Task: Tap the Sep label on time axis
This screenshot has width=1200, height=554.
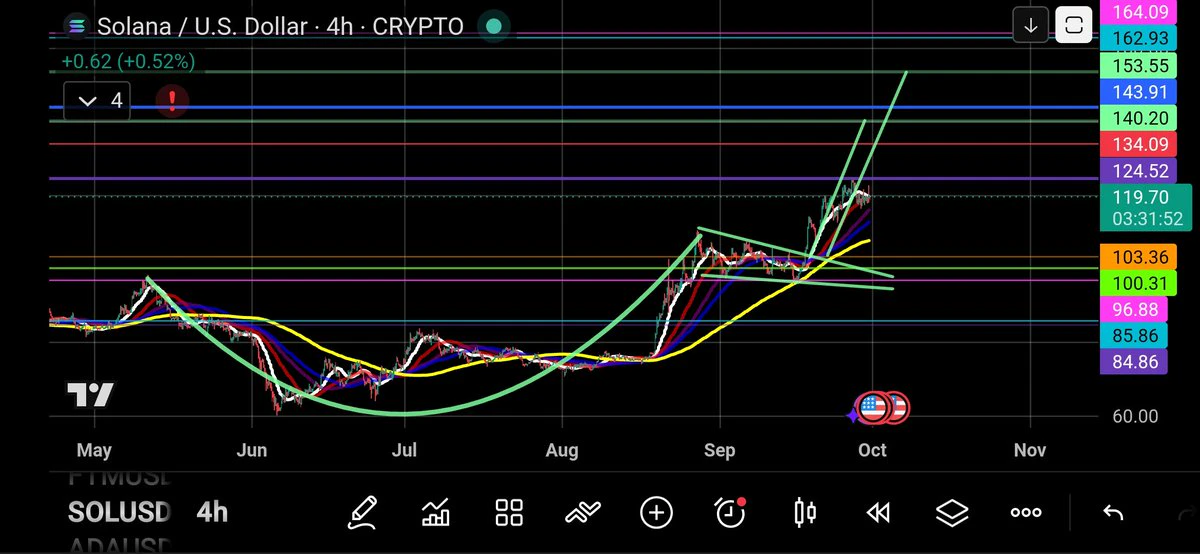Action: 719,450
